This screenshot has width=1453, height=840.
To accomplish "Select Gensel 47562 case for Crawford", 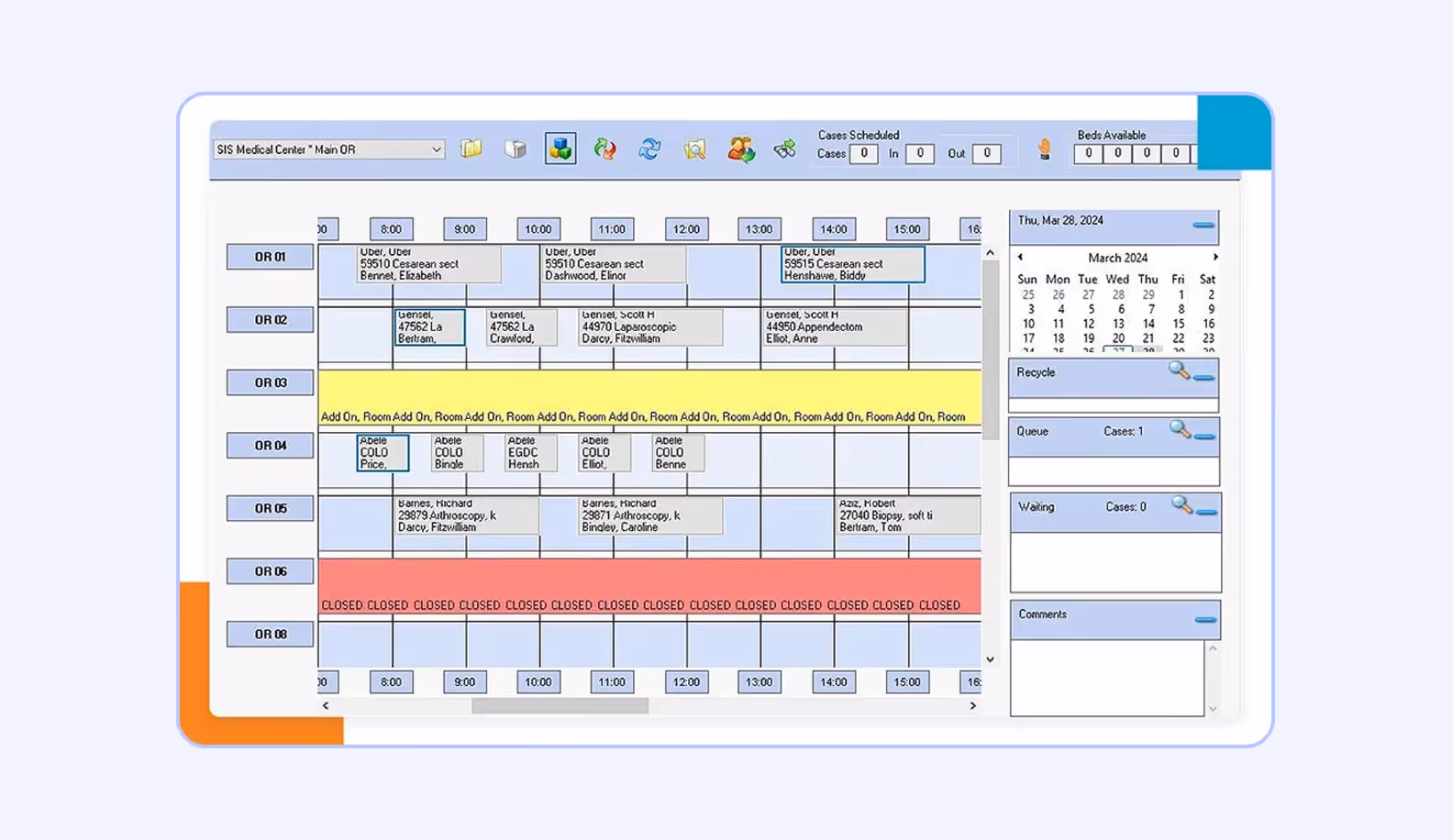I will tap(522, 327).
